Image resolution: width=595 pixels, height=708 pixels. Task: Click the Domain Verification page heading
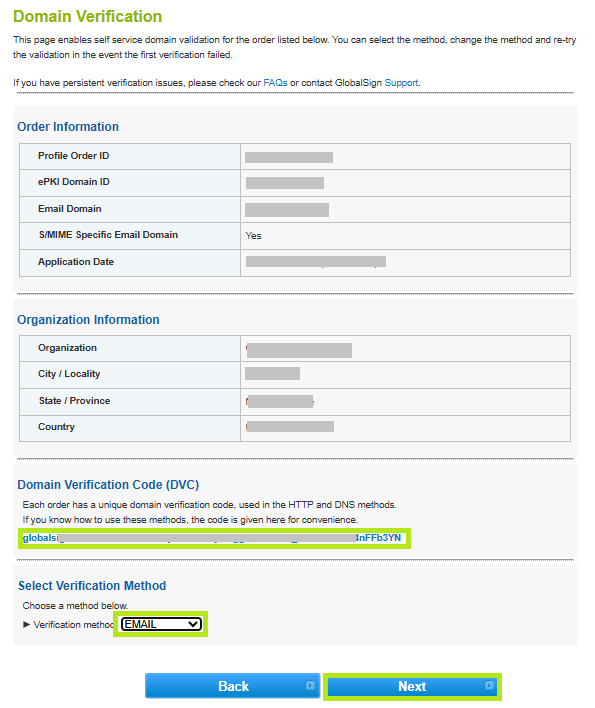click(88, 16)
